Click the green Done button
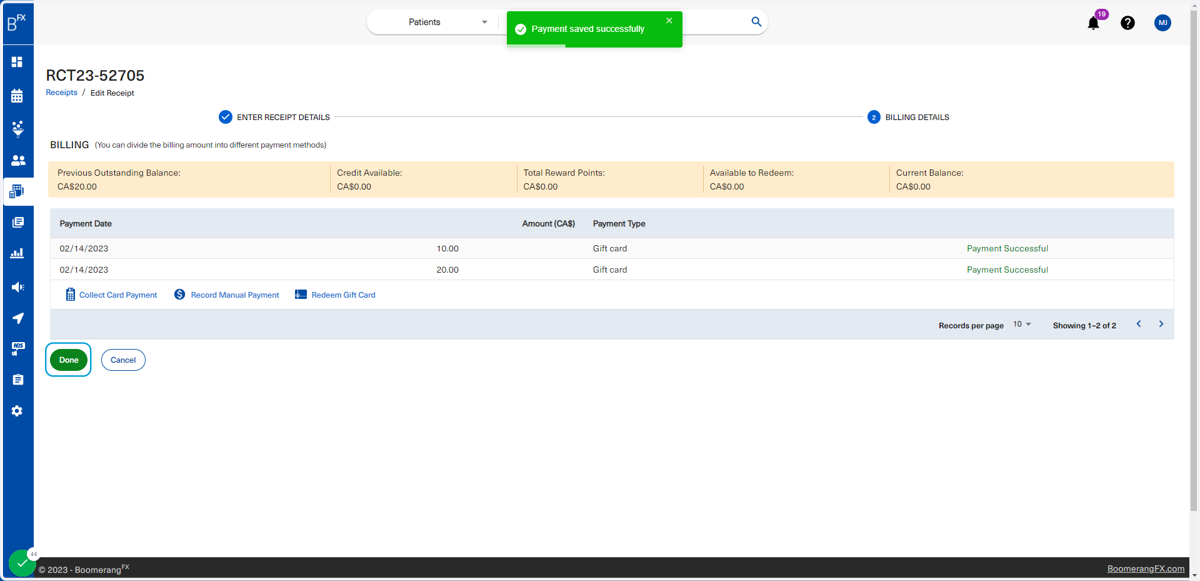 click(x=69, y=360)
